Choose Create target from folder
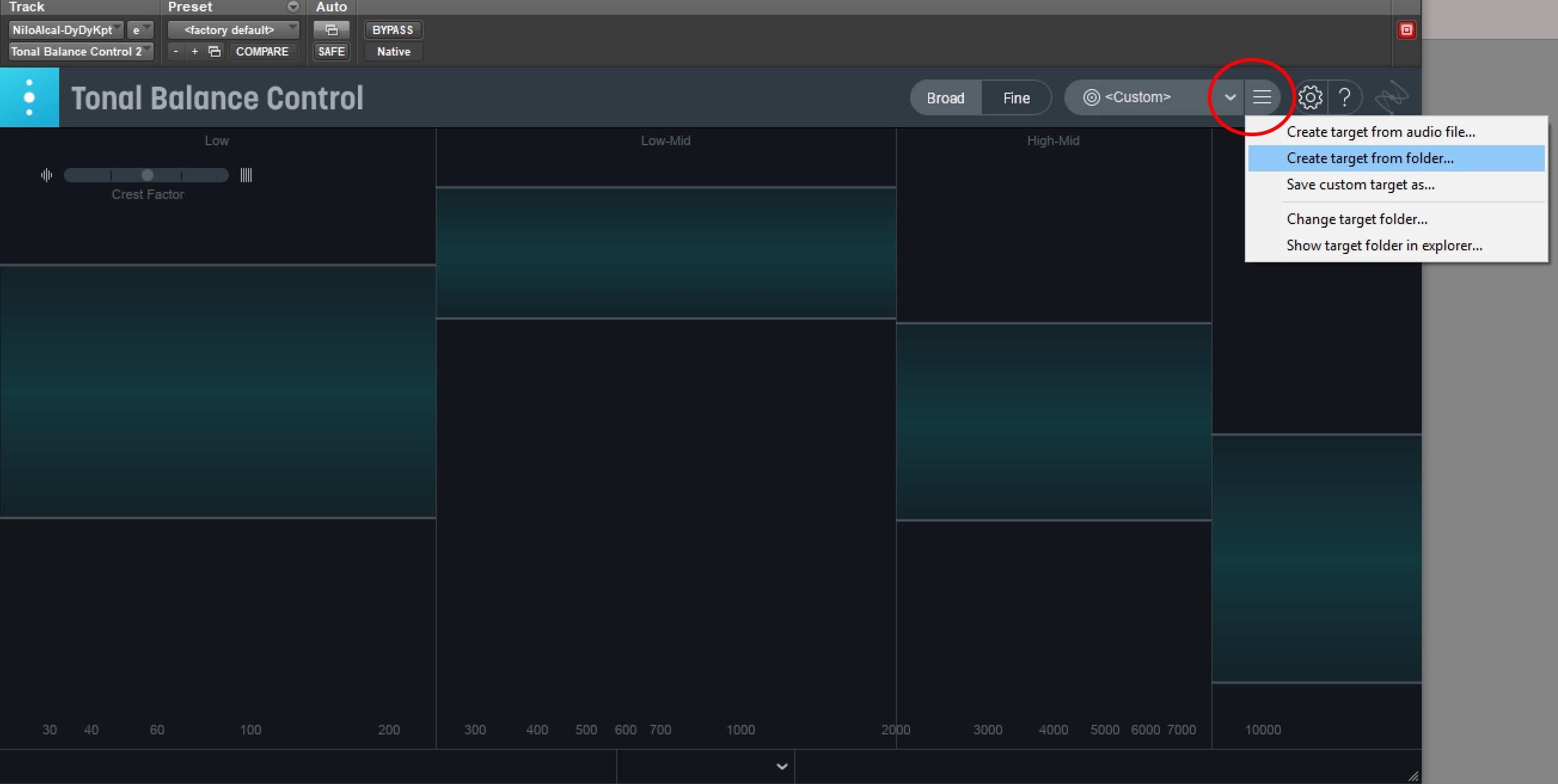This screenshot has height=784, width=1558. (x=1396, y=158)
